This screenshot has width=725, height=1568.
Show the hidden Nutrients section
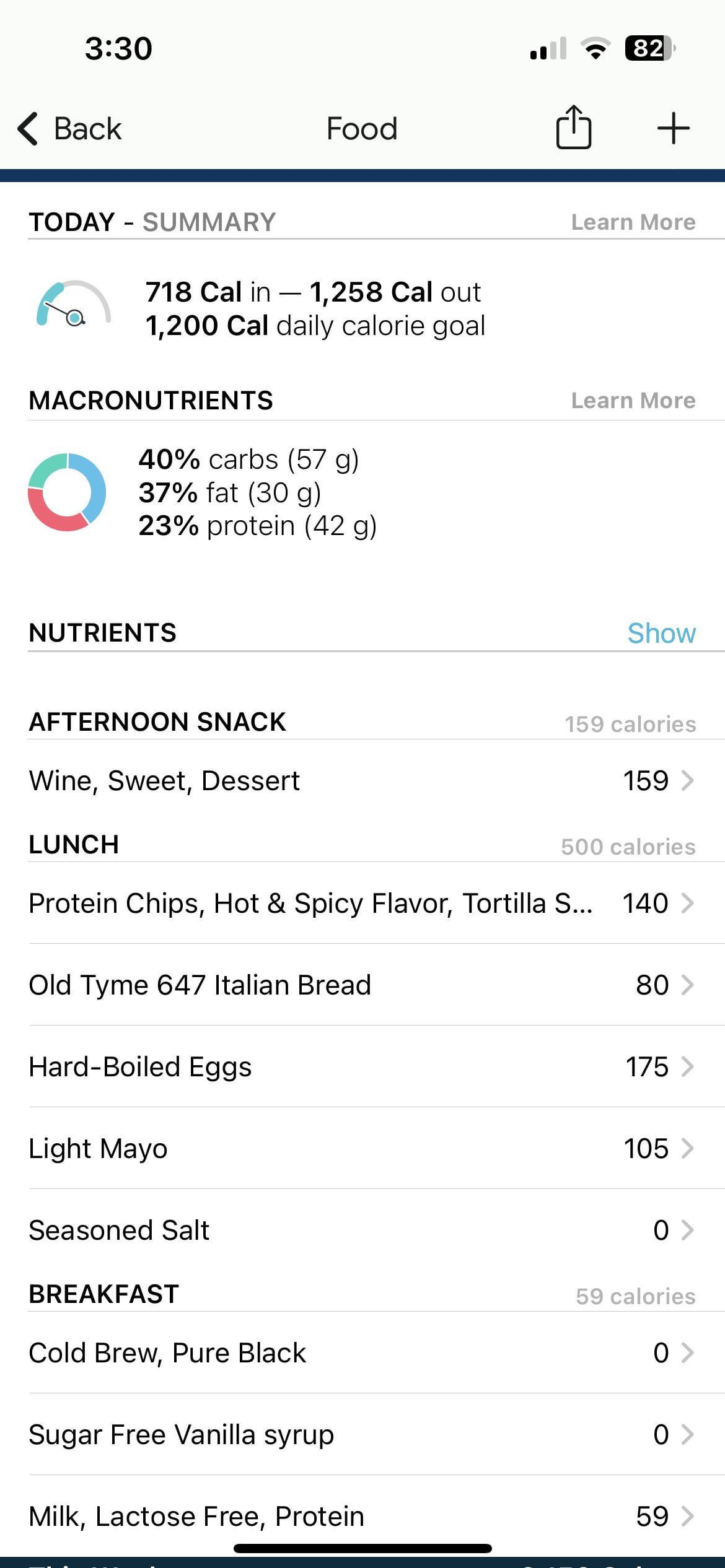click(661, 633)
